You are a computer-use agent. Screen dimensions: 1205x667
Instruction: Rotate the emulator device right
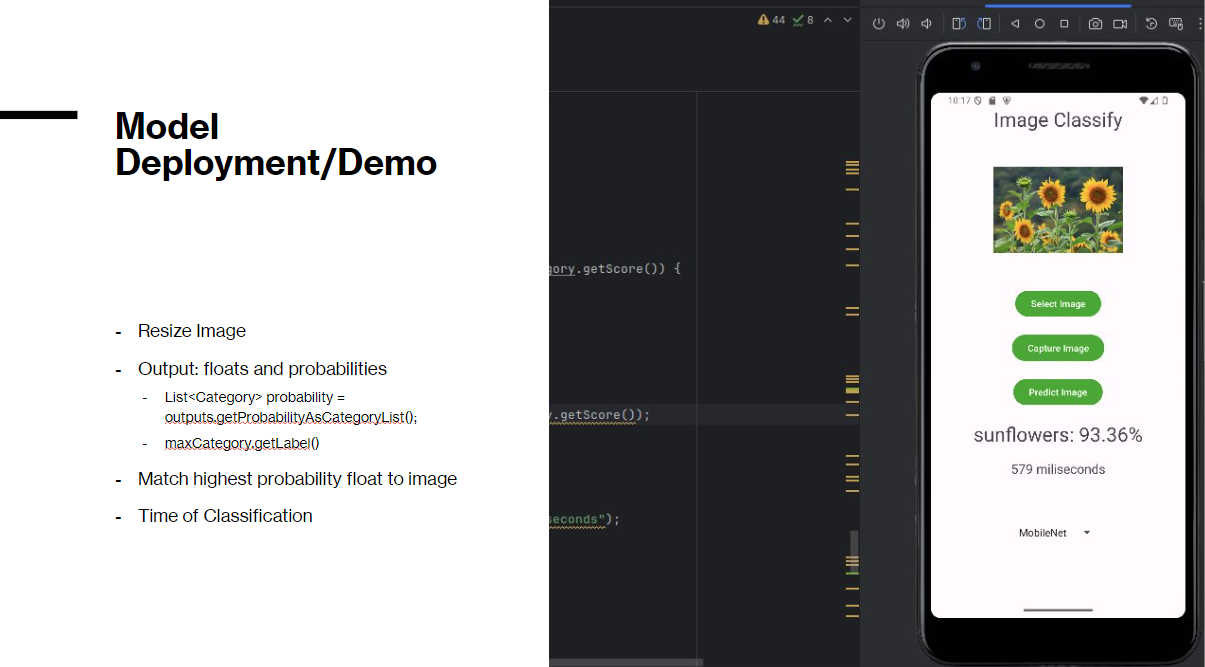pos(984,24)
